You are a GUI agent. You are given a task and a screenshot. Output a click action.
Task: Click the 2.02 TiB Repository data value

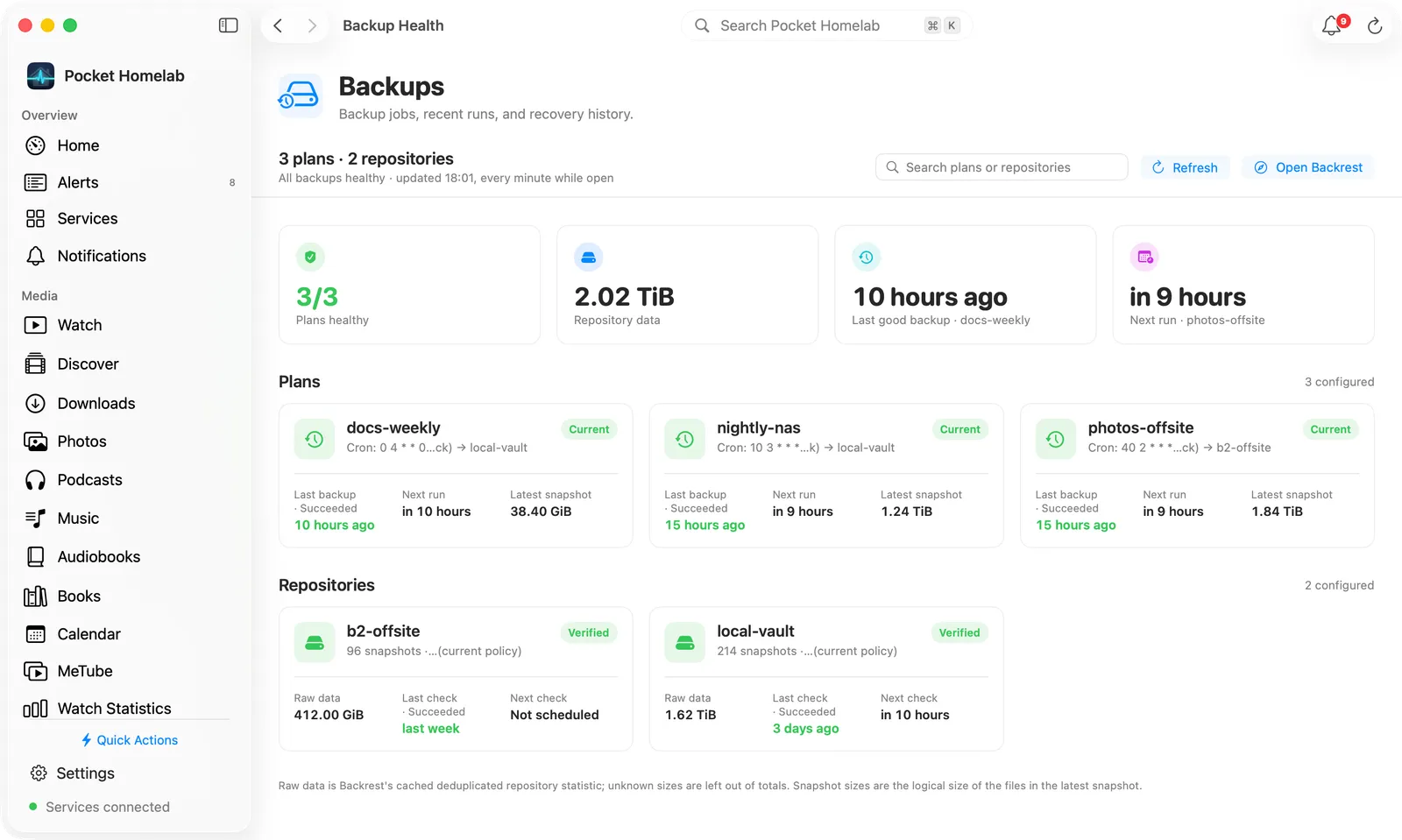tap(624, 297)
